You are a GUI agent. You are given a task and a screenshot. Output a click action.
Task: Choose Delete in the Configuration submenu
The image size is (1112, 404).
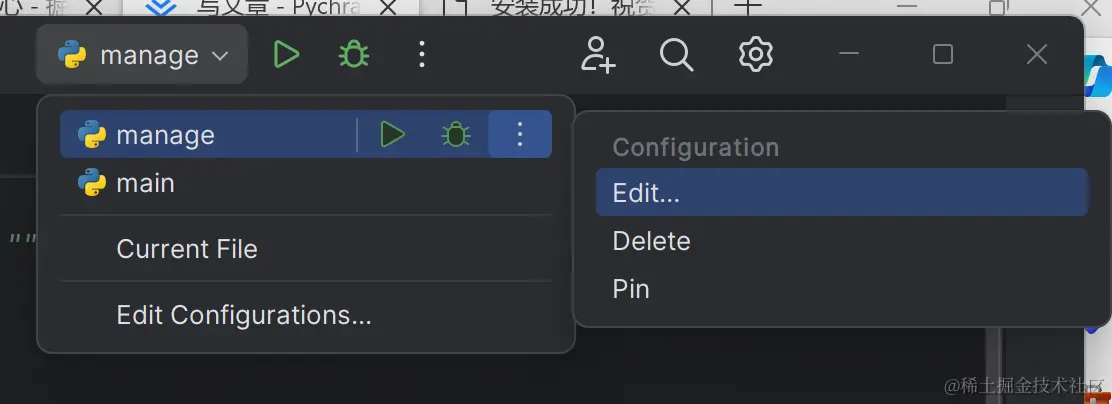(651, 241)
